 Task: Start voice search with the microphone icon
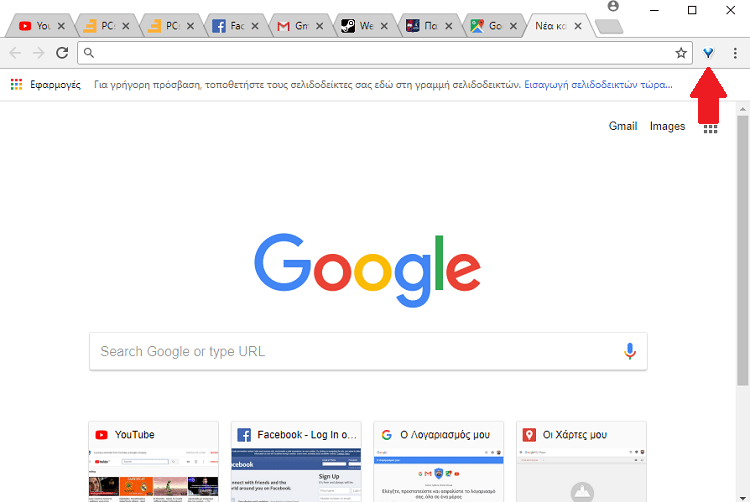(x=630, y=351)
